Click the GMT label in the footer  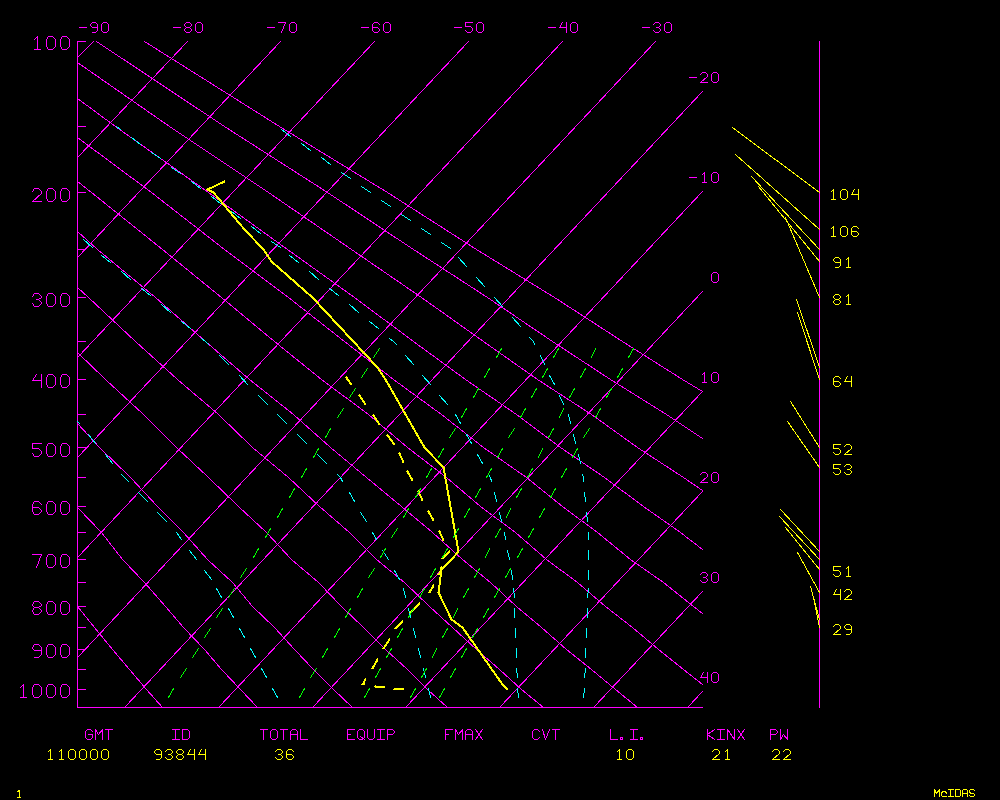point(98,735)
